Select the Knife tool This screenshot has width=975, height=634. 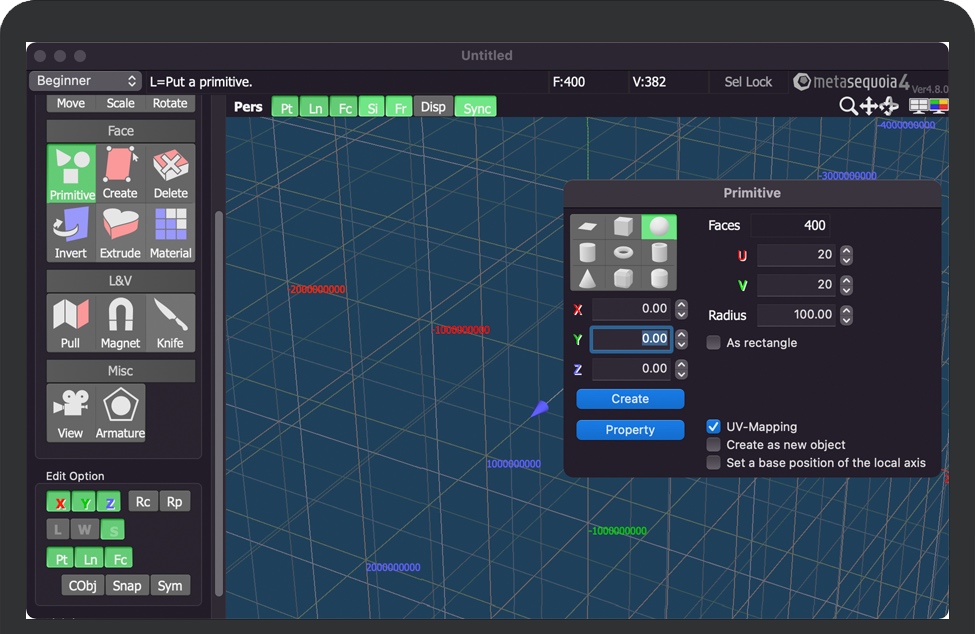pos(170,323)
